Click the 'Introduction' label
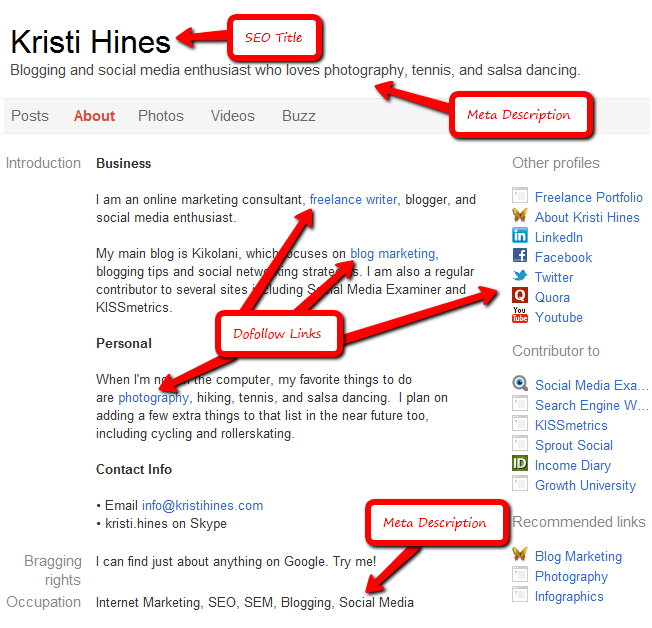 pyautogui.click(x=43, y=163)
